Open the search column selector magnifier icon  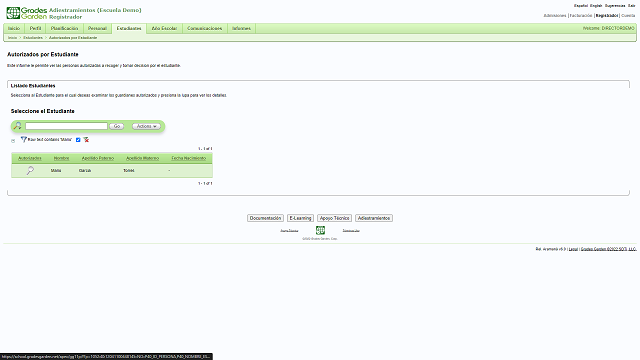click(x=17, y=126)
